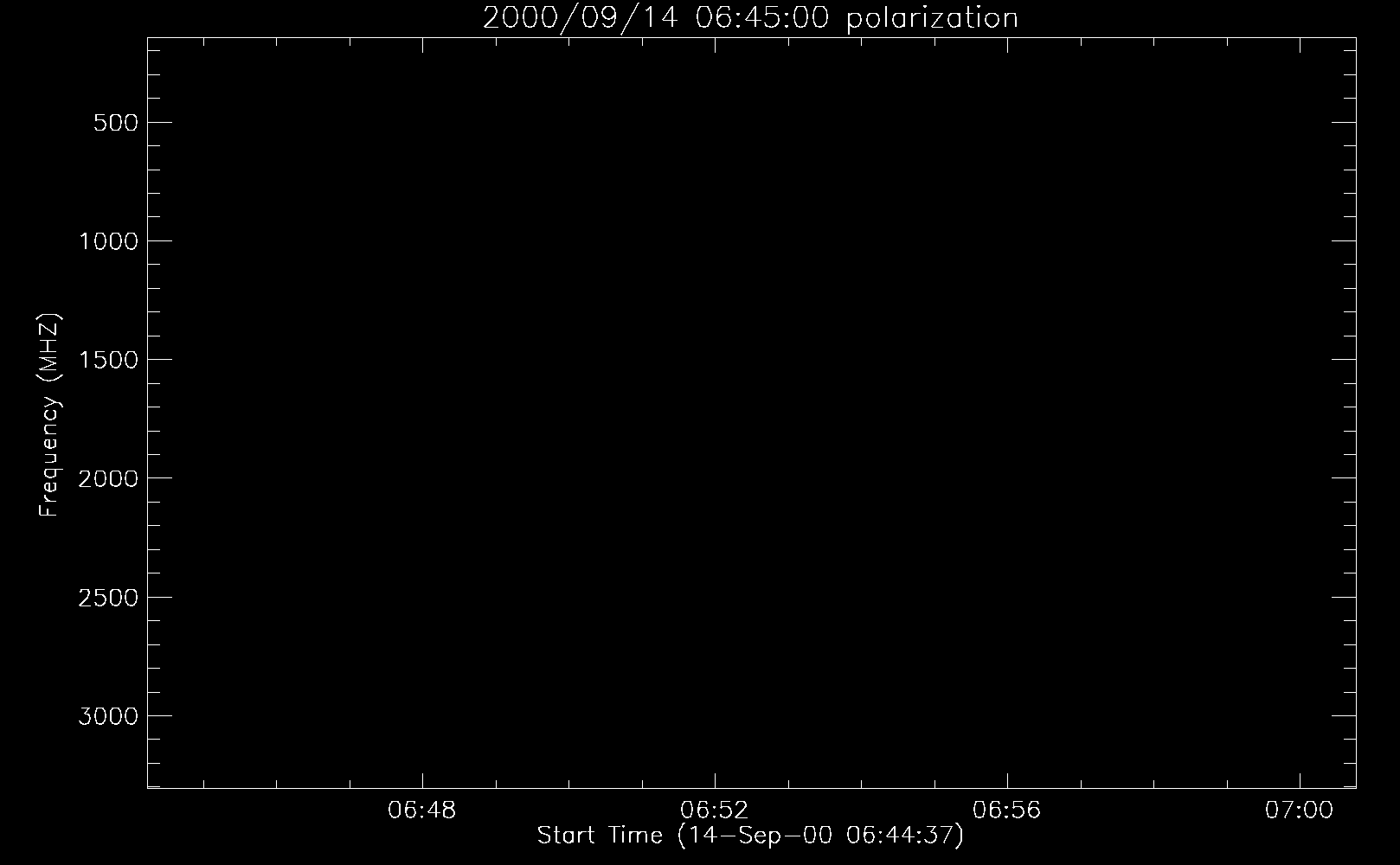Select the 2500 frequency tick label
1400x865 pixels.
[x=108, y=598]
